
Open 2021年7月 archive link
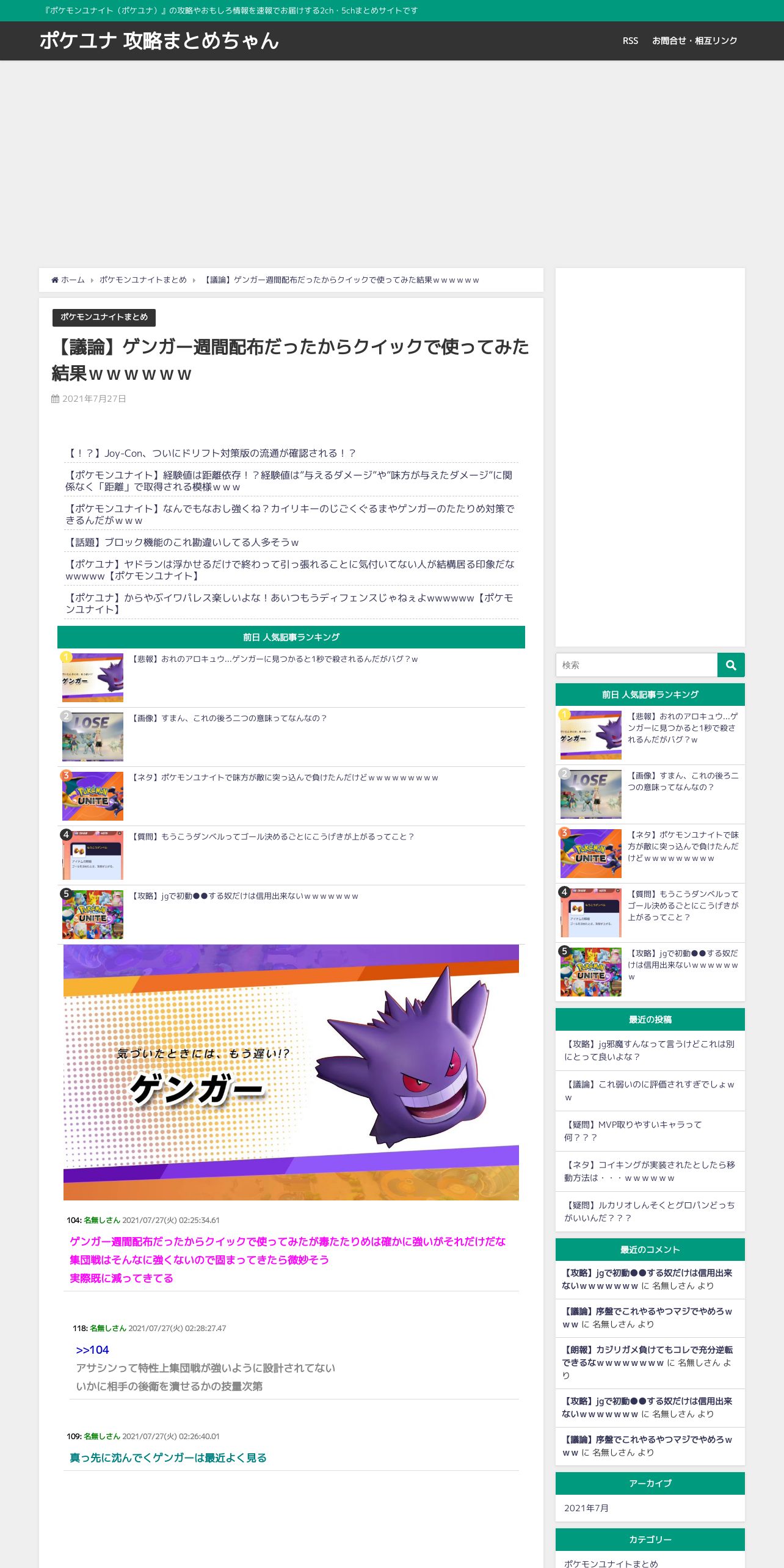[x=586, y=1508]
